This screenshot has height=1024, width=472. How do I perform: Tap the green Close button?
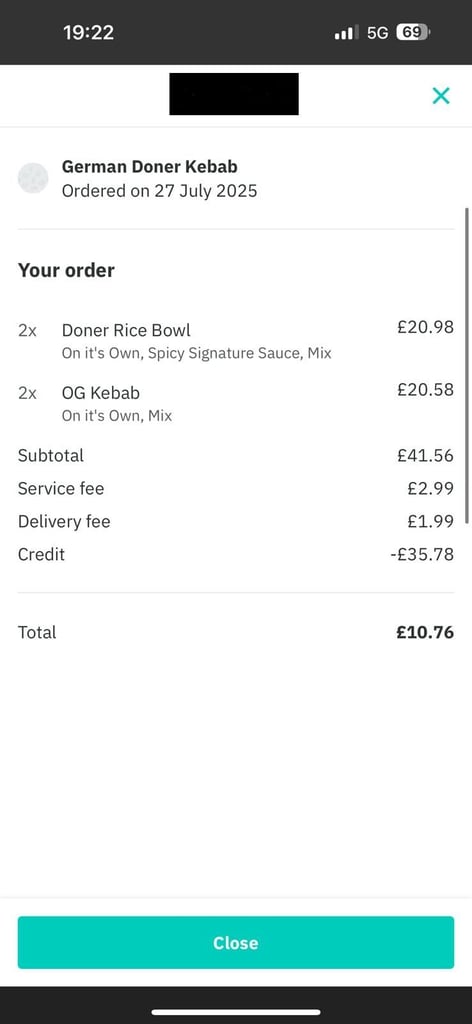point(236,942)
